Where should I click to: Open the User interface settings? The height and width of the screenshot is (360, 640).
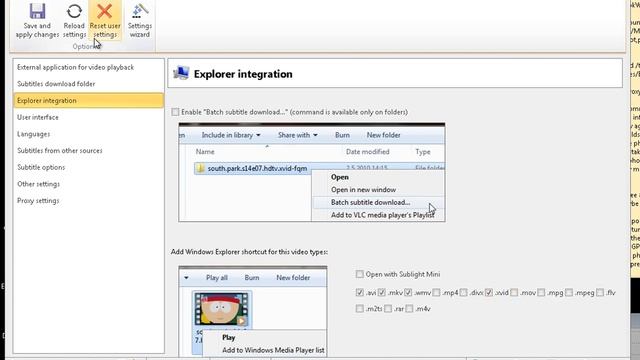click(88, 118)
